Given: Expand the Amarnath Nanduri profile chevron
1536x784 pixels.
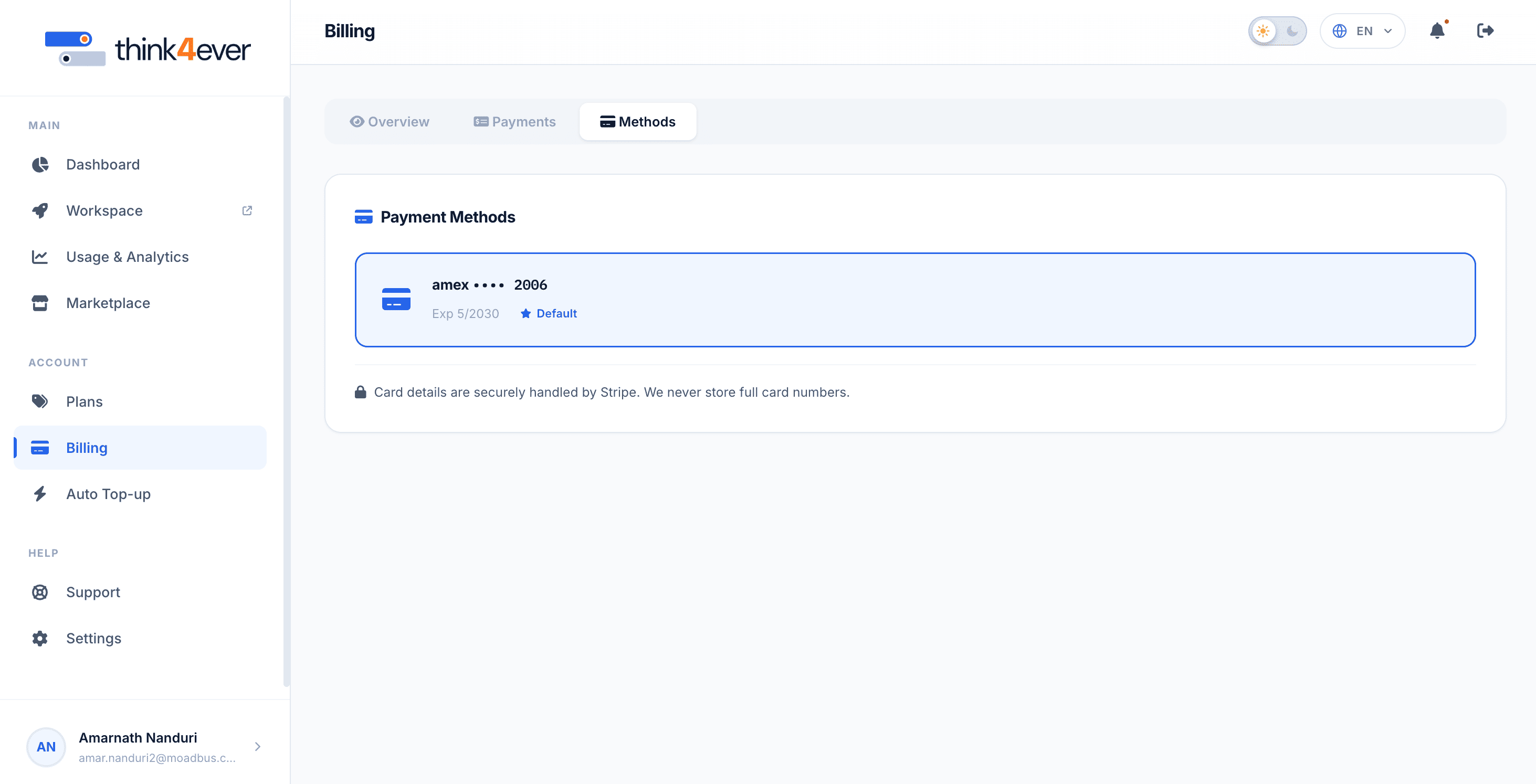Looking at the screenshot, I should 258,746.
